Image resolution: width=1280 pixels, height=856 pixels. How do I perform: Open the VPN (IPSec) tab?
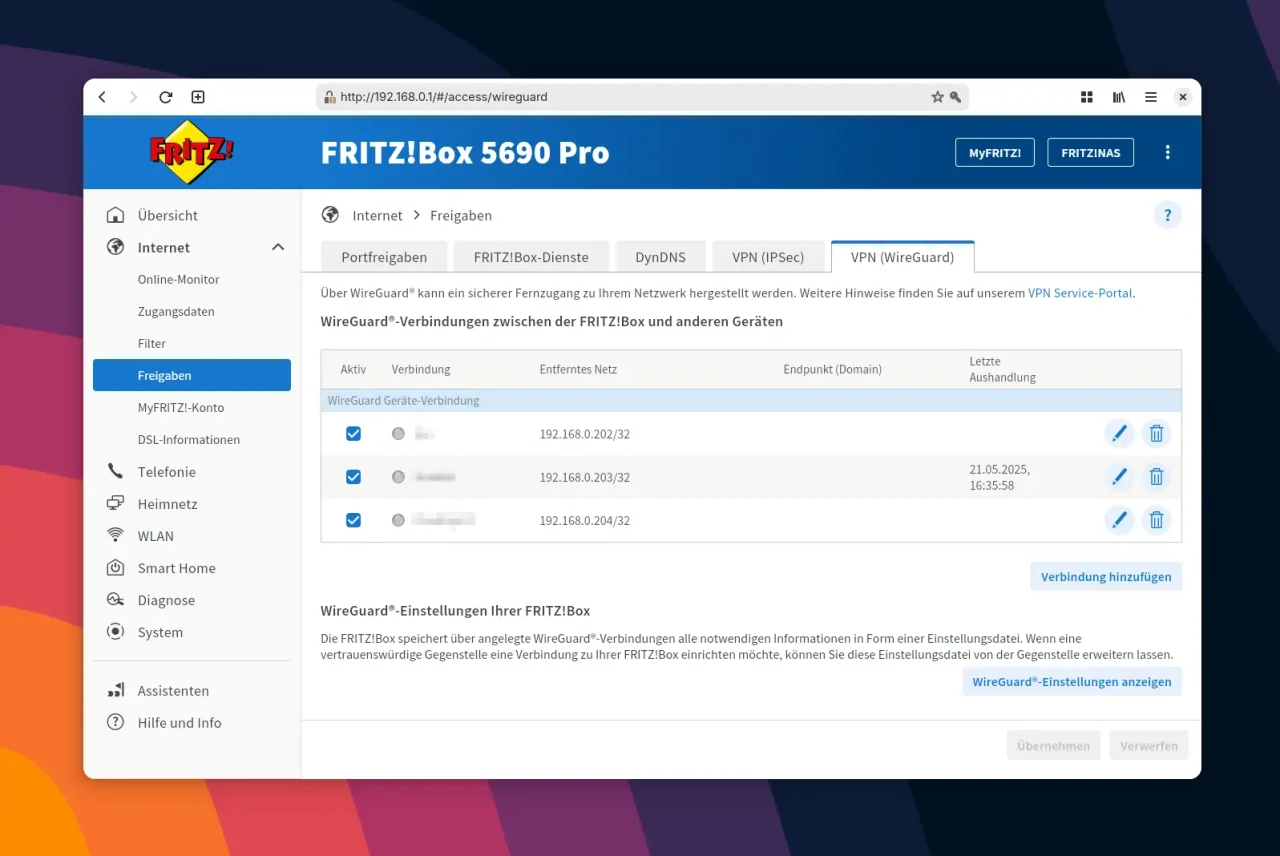tap(767, 257)
